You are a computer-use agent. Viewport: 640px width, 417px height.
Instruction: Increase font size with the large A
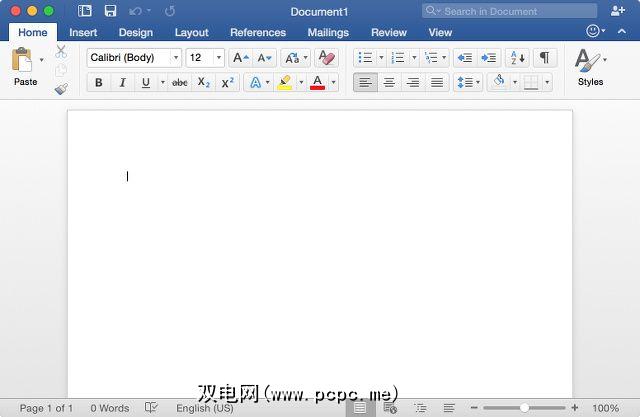[241, 58]
